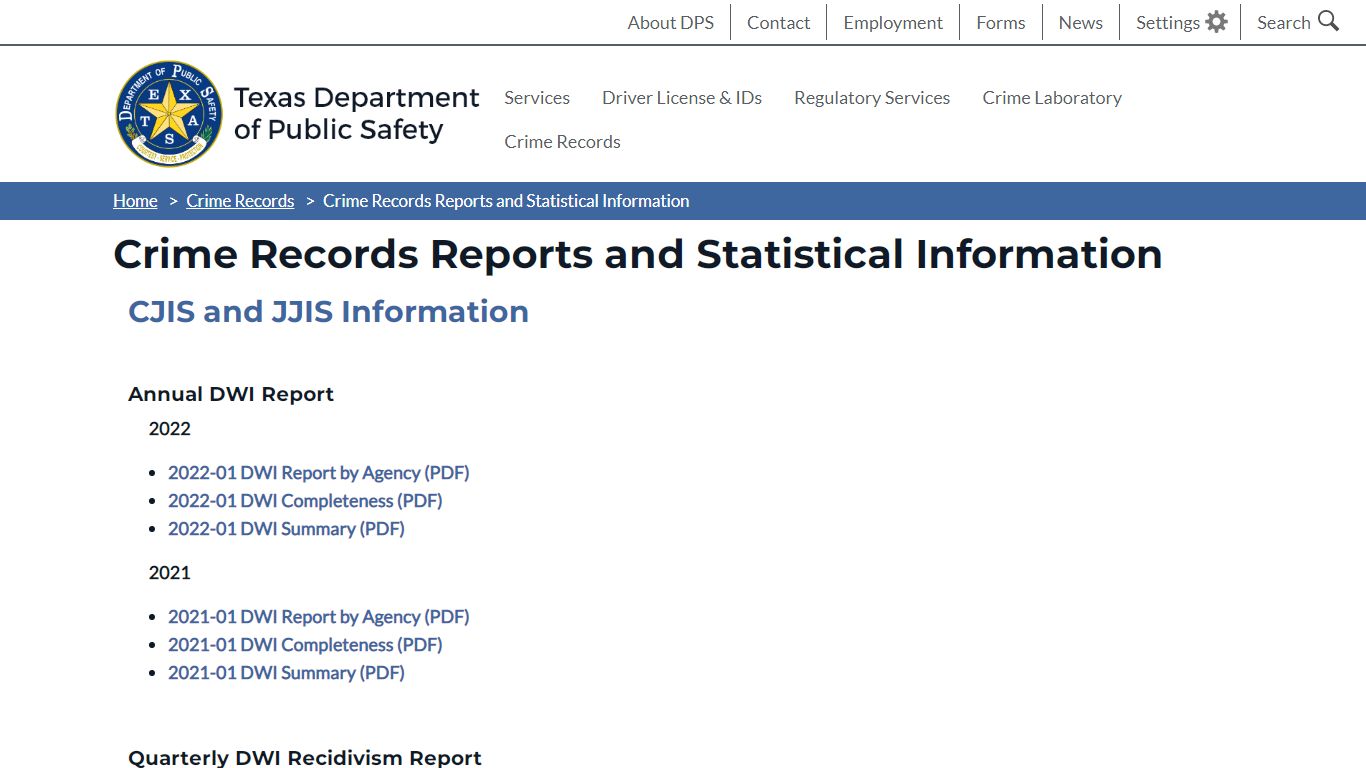Image resolution: width=1366 pixels, height=768 pixels.
Task: Open 2022-01 DWI Summary PDF
Action: coord(286,528)
